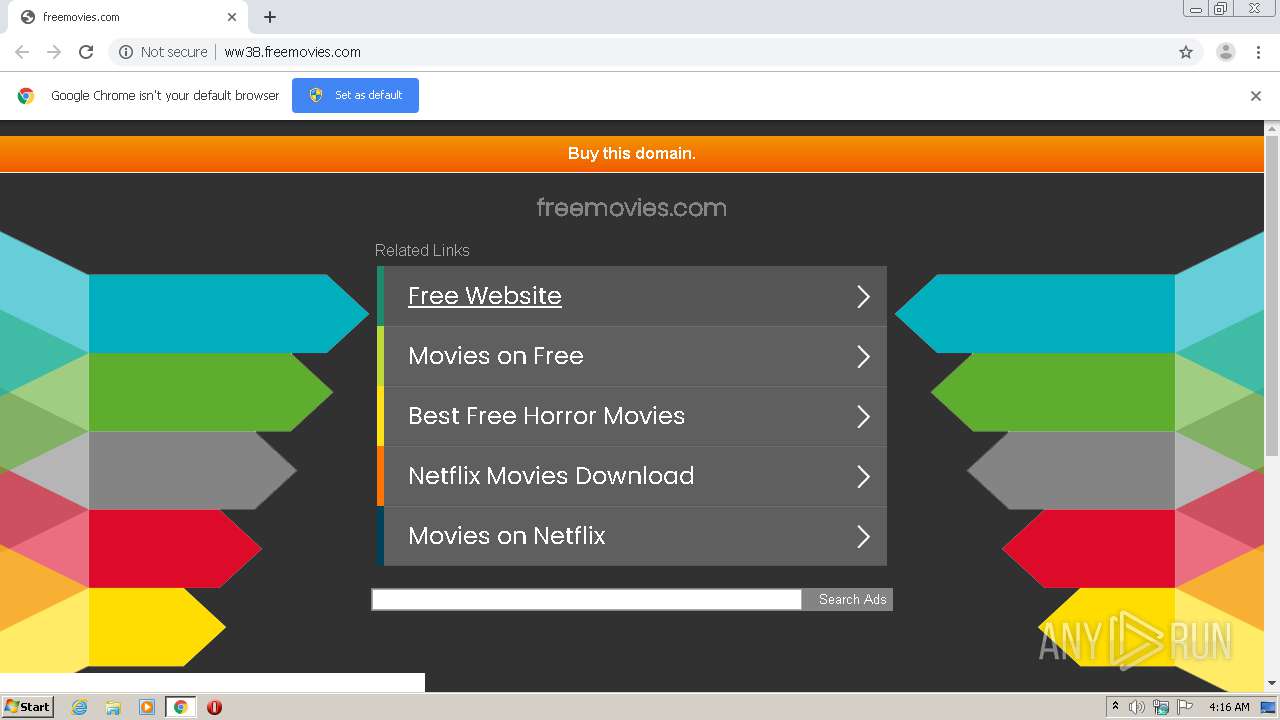The width and height of the screenshot is (1280, 720).
Task: Click page vertical scrollbar thumb
Action: click(1272, 296)
